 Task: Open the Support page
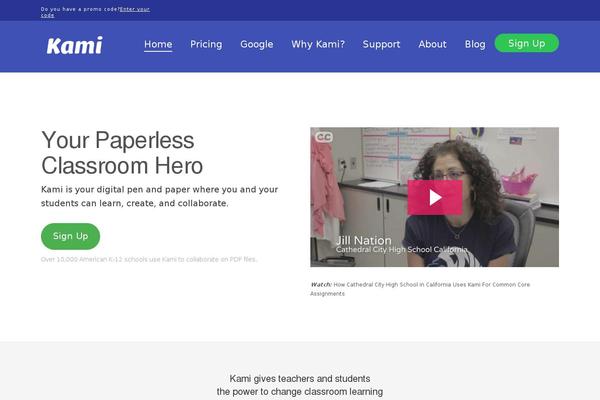coord(381,44)
